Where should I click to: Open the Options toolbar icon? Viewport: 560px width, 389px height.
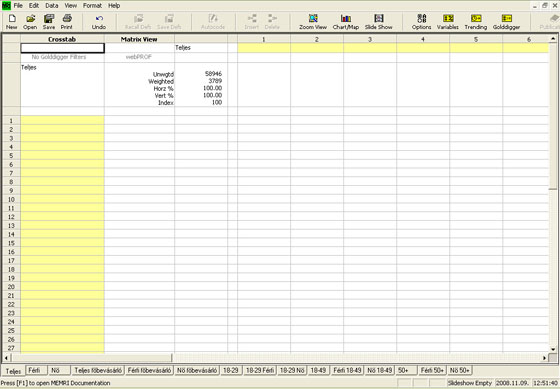click(421, 21)
